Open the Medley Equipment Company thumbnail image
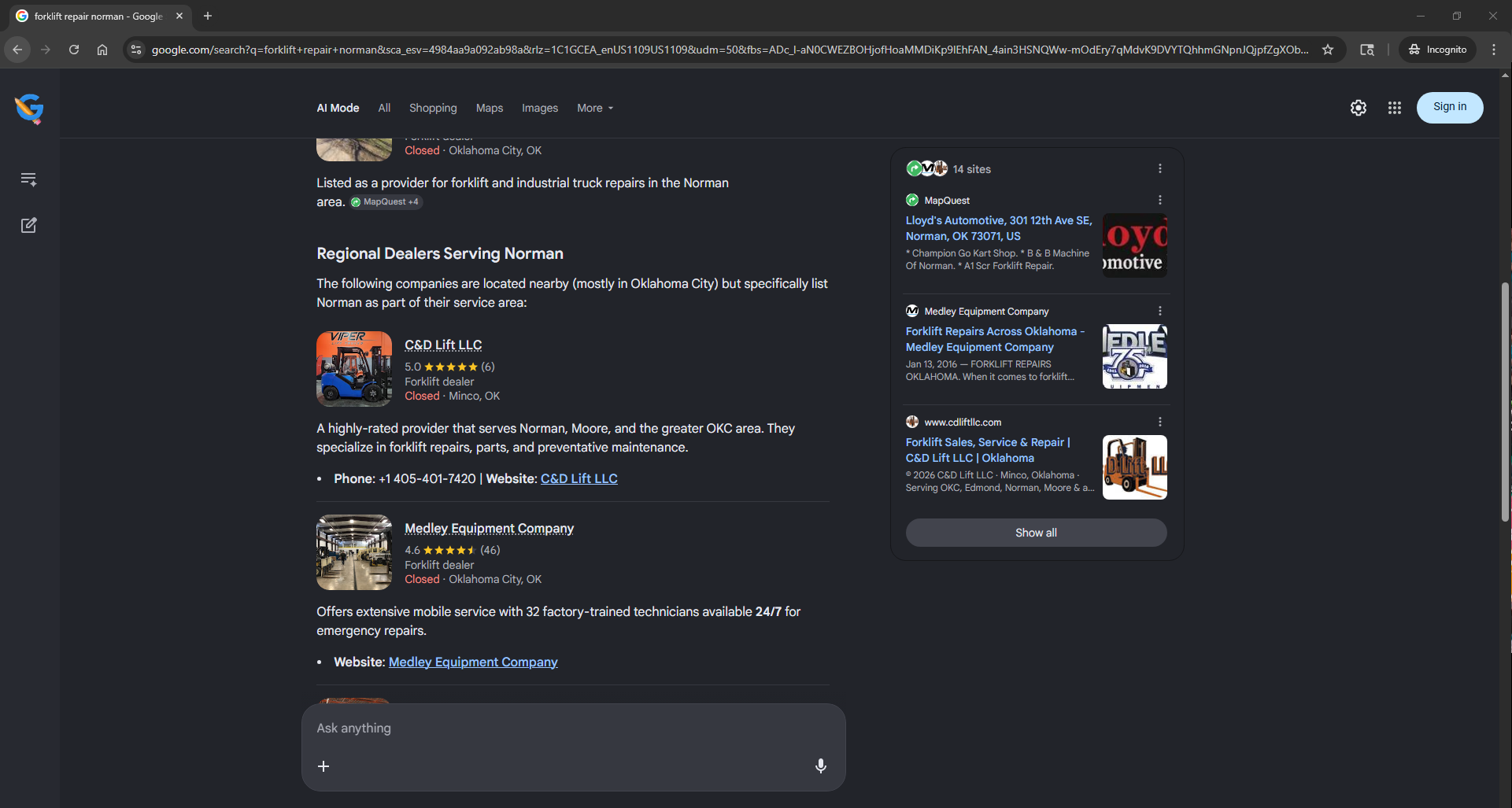The height and width of the screenshot is (808, 1512). tap(354, 552)
